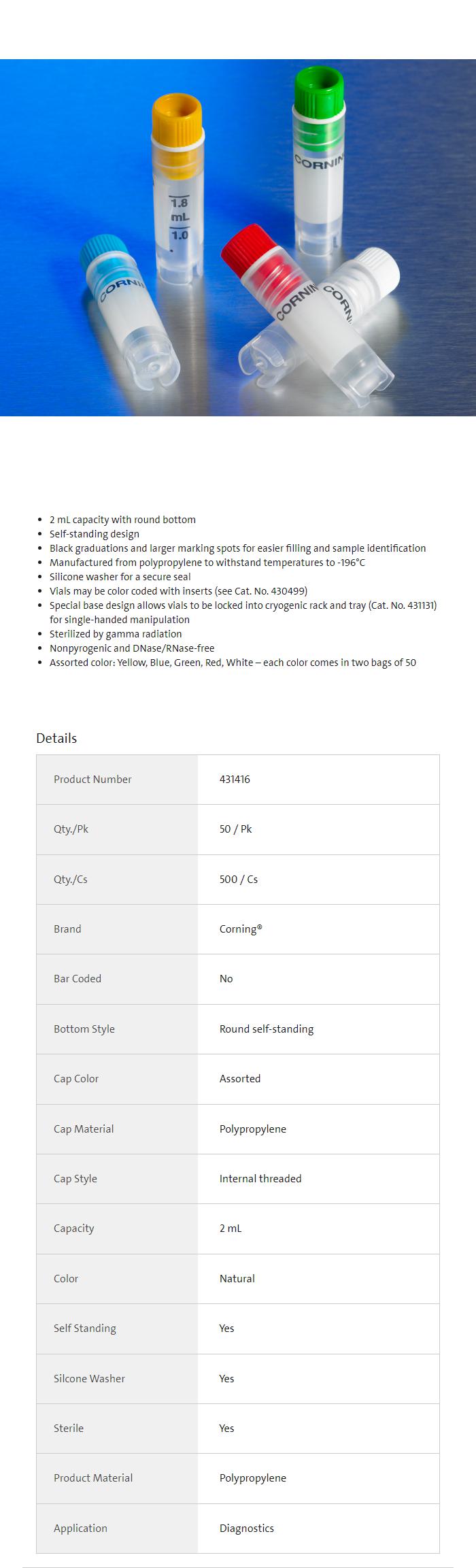
Task: Click the Internal threaded cap style value
Action: point(260,1178)
